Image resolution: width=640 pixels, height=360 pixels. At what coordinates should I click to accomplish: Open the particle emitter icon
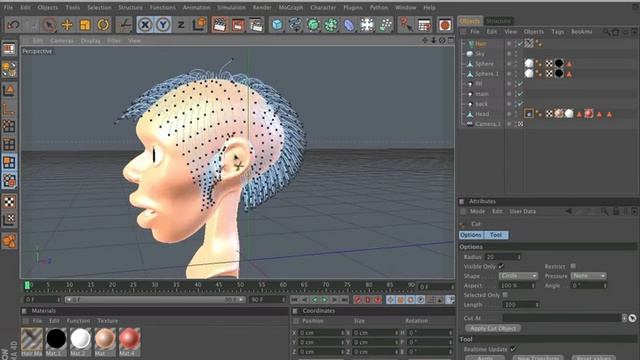(x=385, y=25)
